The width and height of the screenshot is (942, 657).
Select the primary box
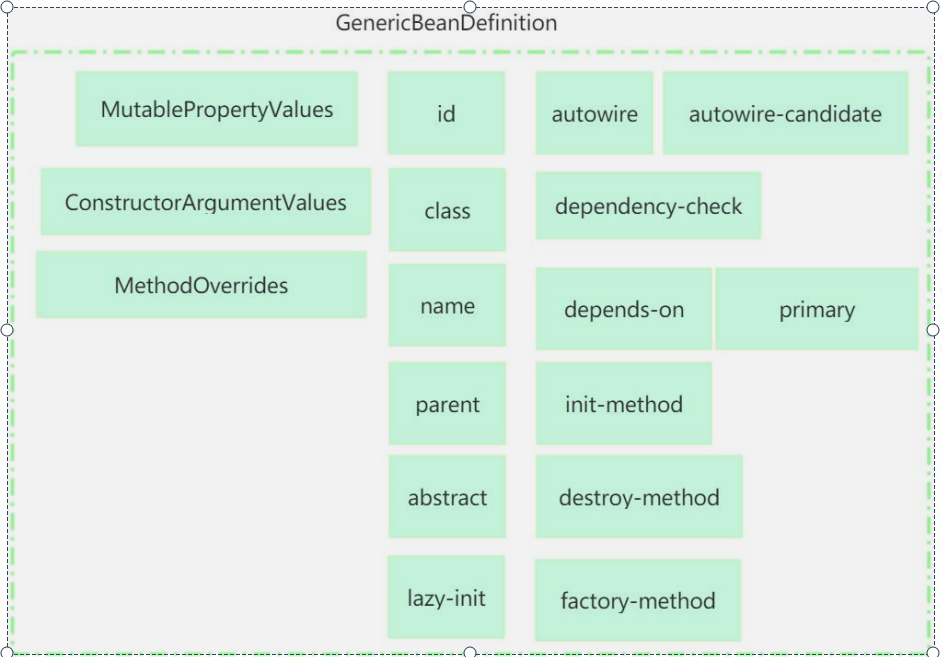click(817, 309)
